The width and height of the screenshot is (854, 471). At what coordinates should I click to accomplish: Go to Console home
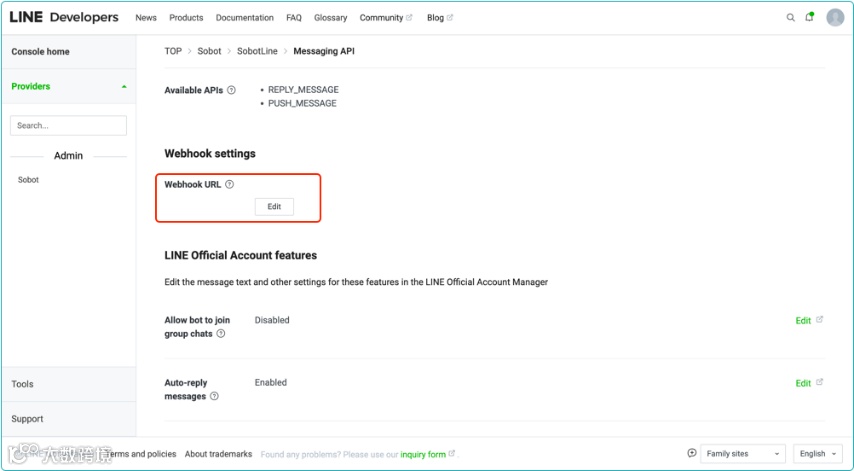(x=40, y=52)
